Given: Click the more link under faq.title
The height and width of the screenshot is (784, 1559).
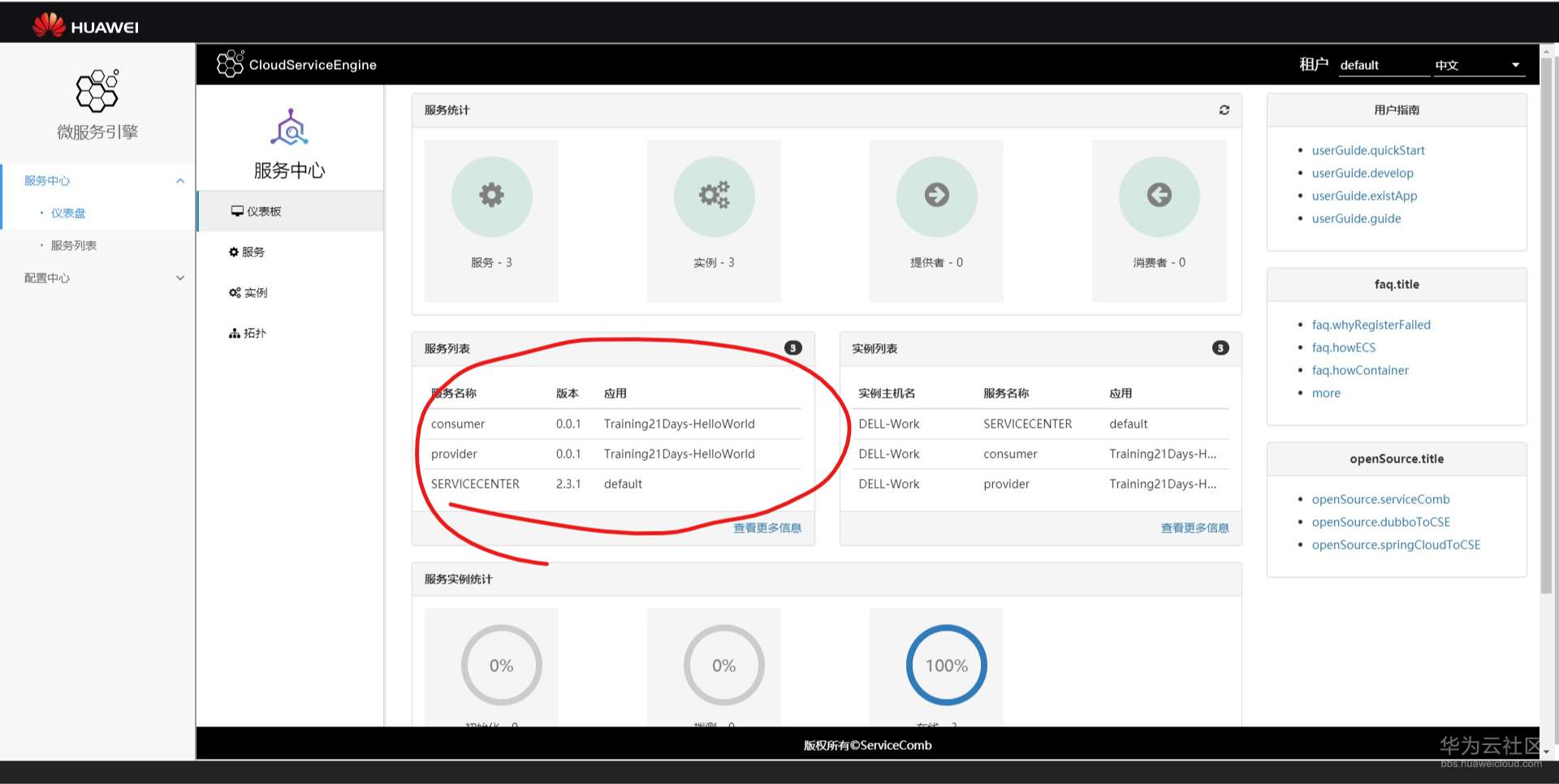Looking at the screenshot, I should click(x=1326, y=393).
